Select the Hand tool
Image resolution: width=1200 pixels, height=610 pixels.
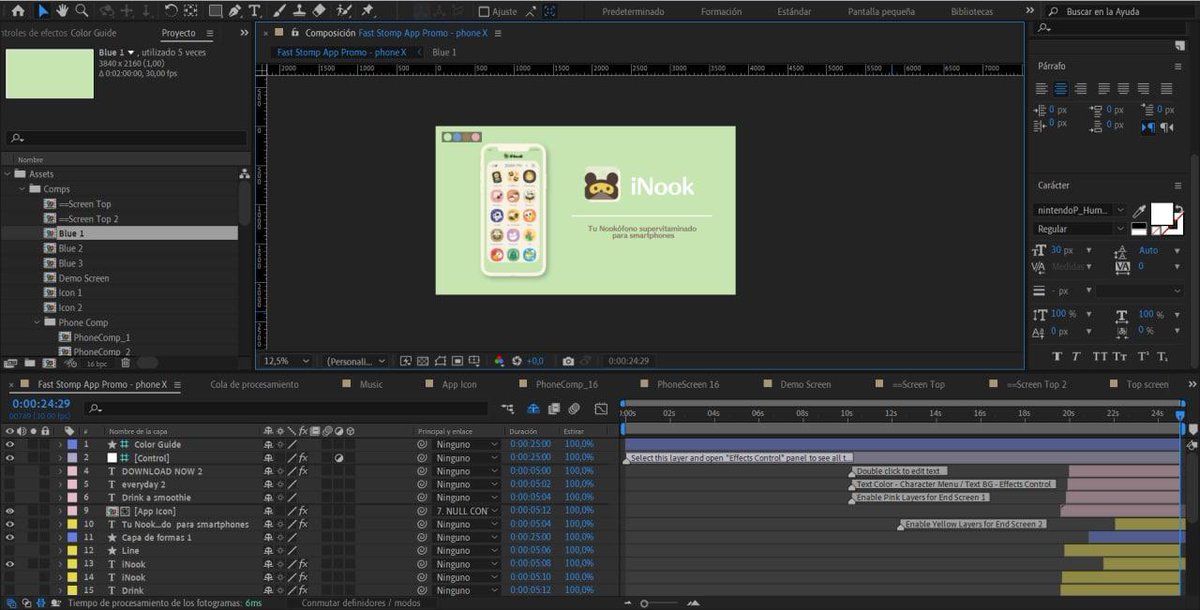62,11
